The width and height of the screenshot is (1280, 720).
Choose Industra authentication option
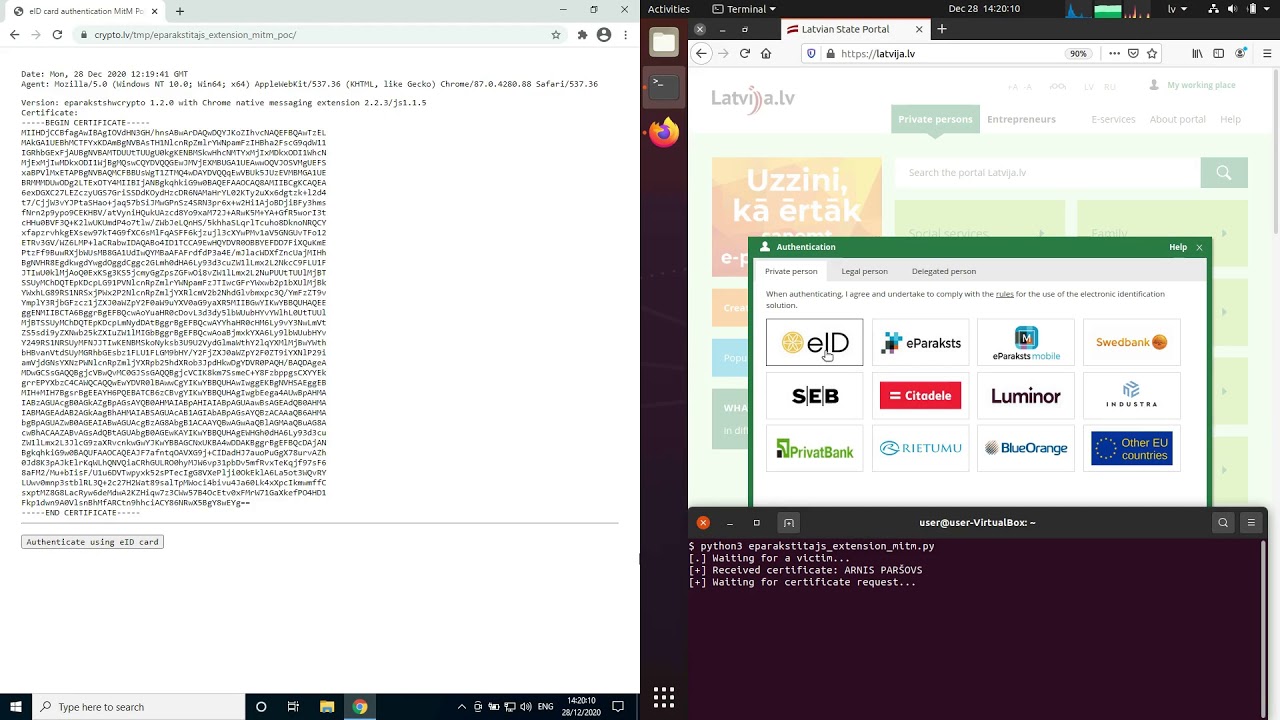pyautogui.click(x=1132, y=396)
